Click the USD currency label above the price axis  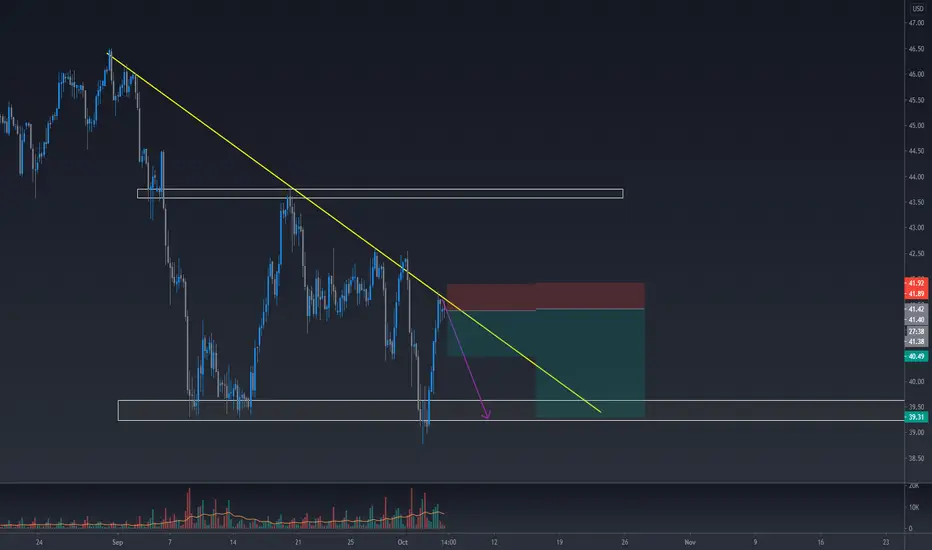[x=918, y=8]
